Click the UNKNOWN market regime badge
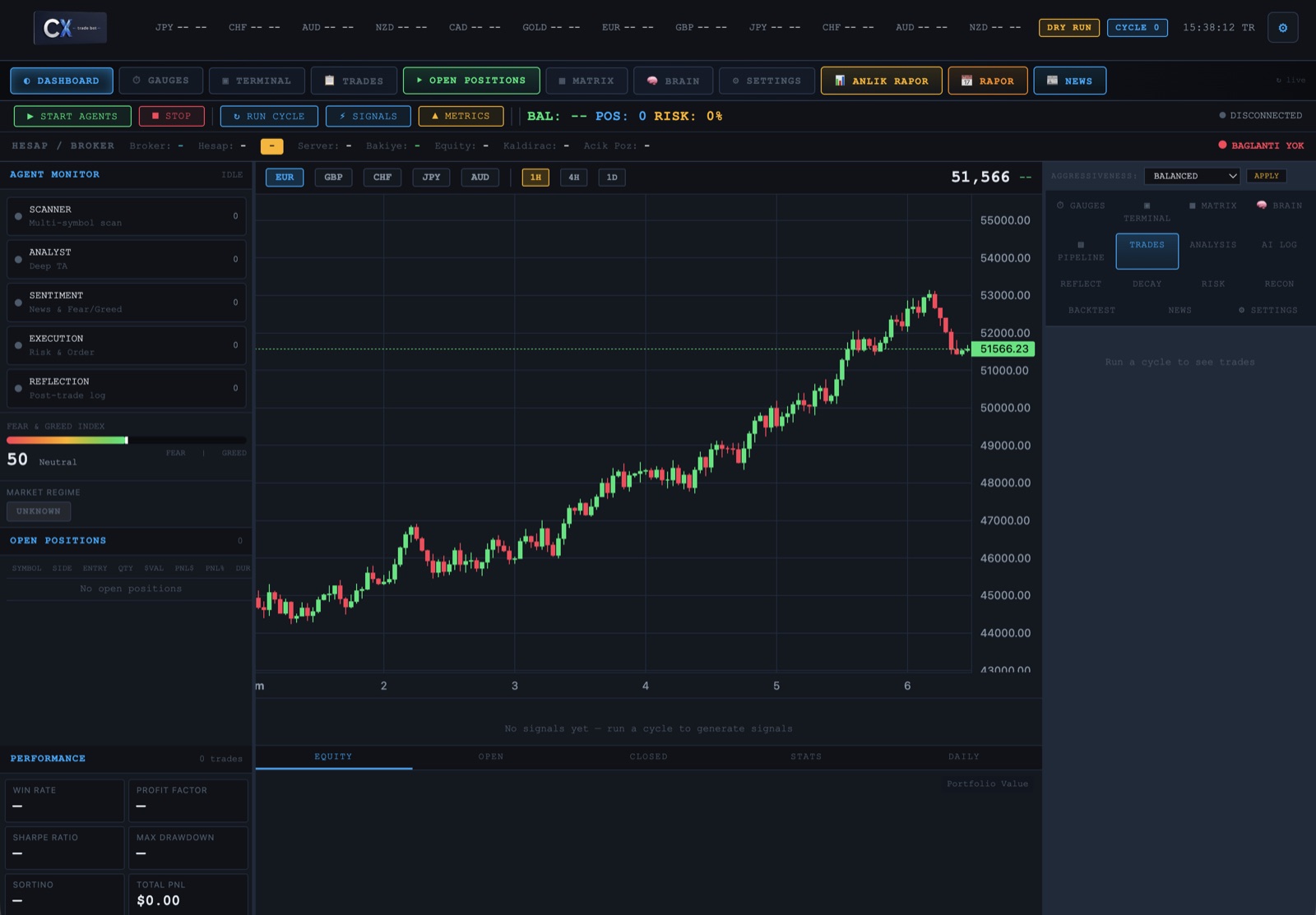The height and width of the screenshot is (915, 1316). [x=39, y=511]
